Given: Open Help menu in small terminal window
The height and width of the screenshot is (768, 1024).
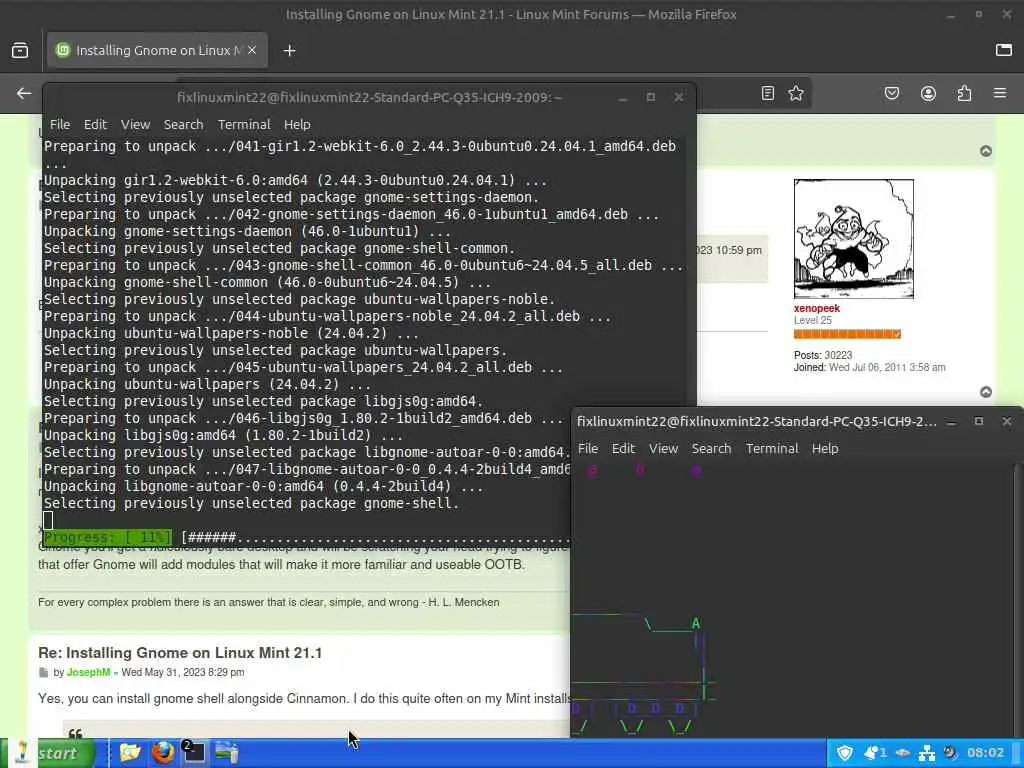Looking at the screenshot, I should pyautogui.click(x=825, y=448).
